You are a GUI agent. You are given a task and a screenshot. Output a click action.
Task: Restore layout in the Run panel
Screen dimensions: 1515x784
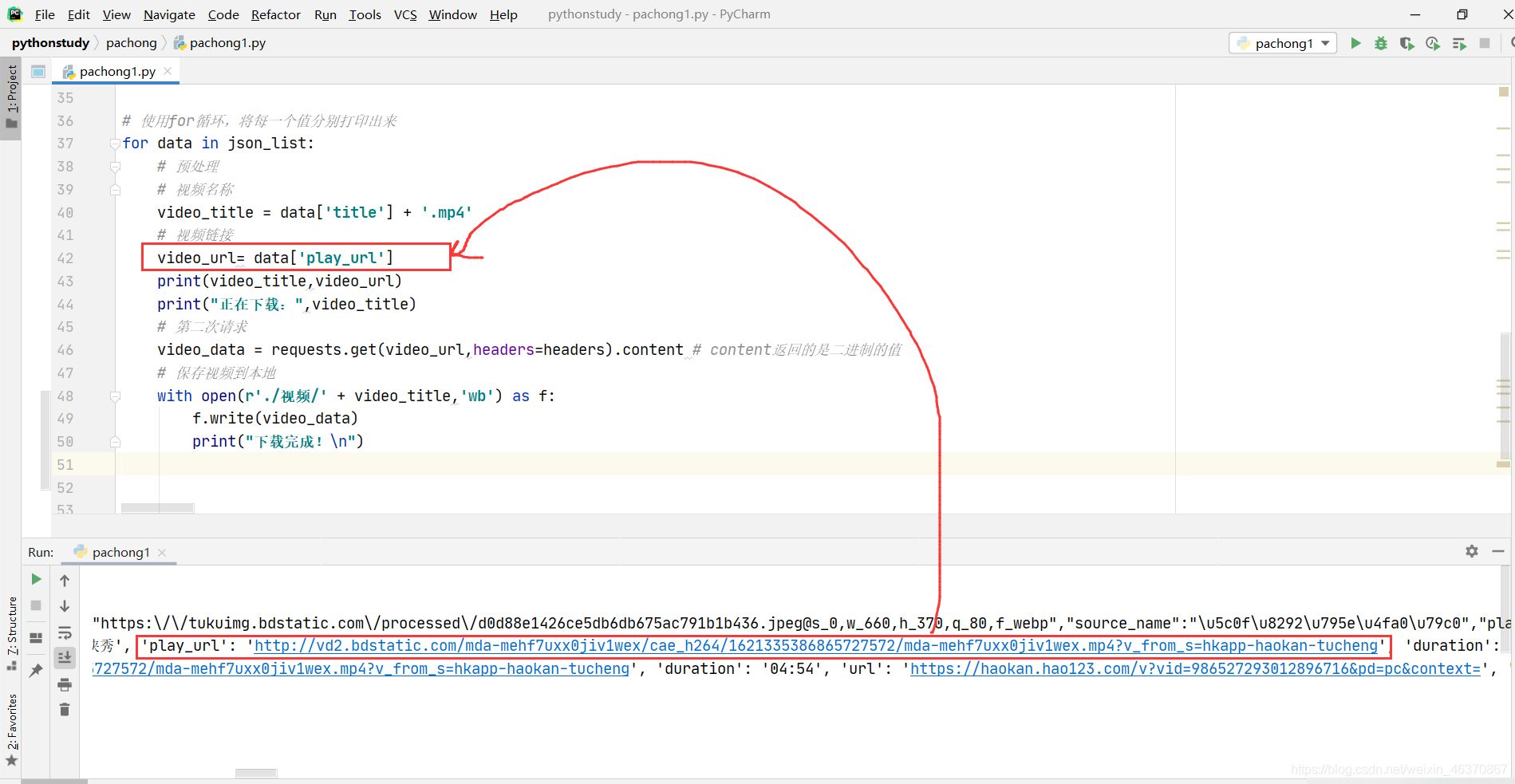pyautogui.click(x=36, y=638)
